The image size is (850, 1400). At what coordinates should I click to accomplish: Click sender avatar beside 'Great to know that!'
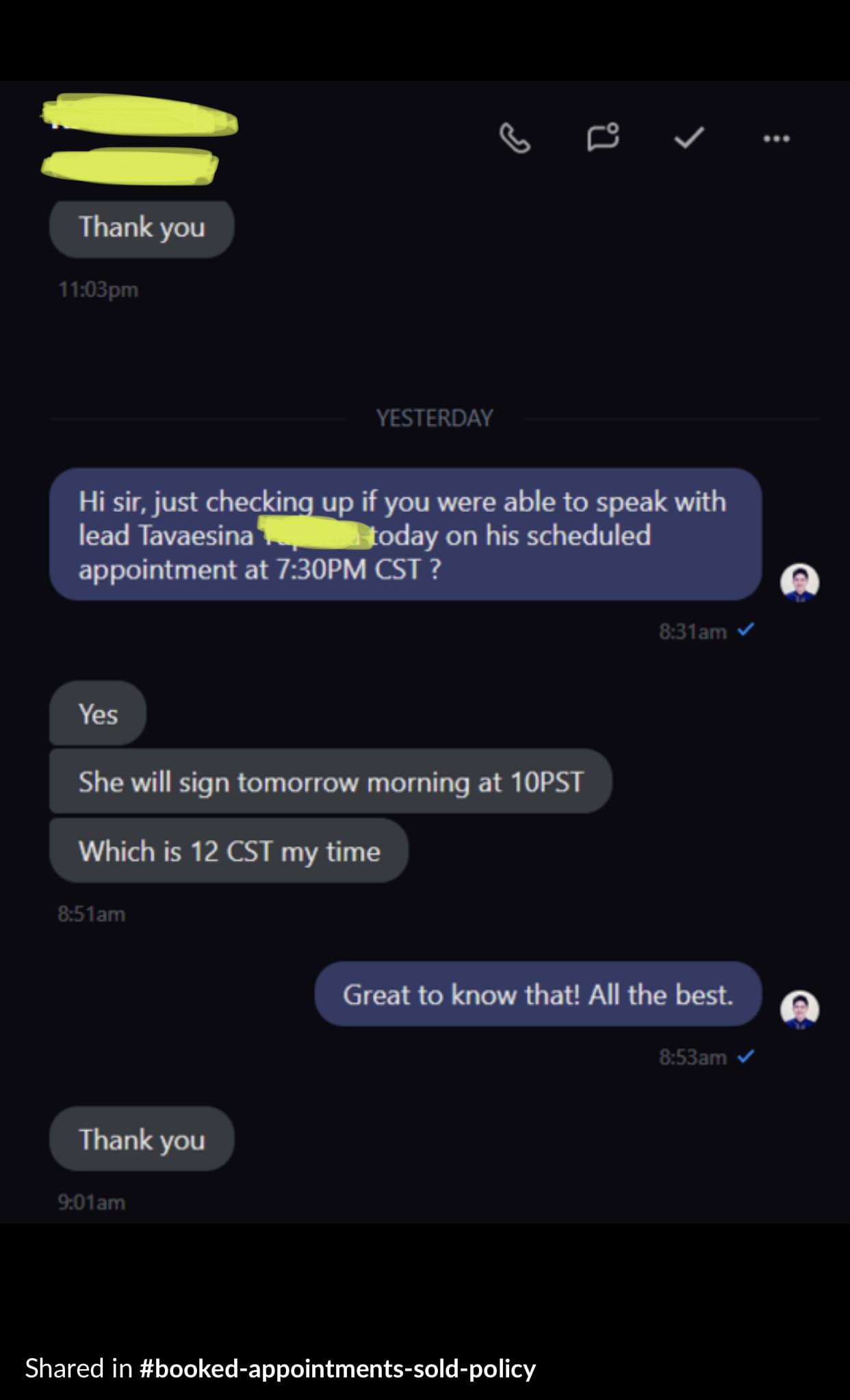[799, 1009]
